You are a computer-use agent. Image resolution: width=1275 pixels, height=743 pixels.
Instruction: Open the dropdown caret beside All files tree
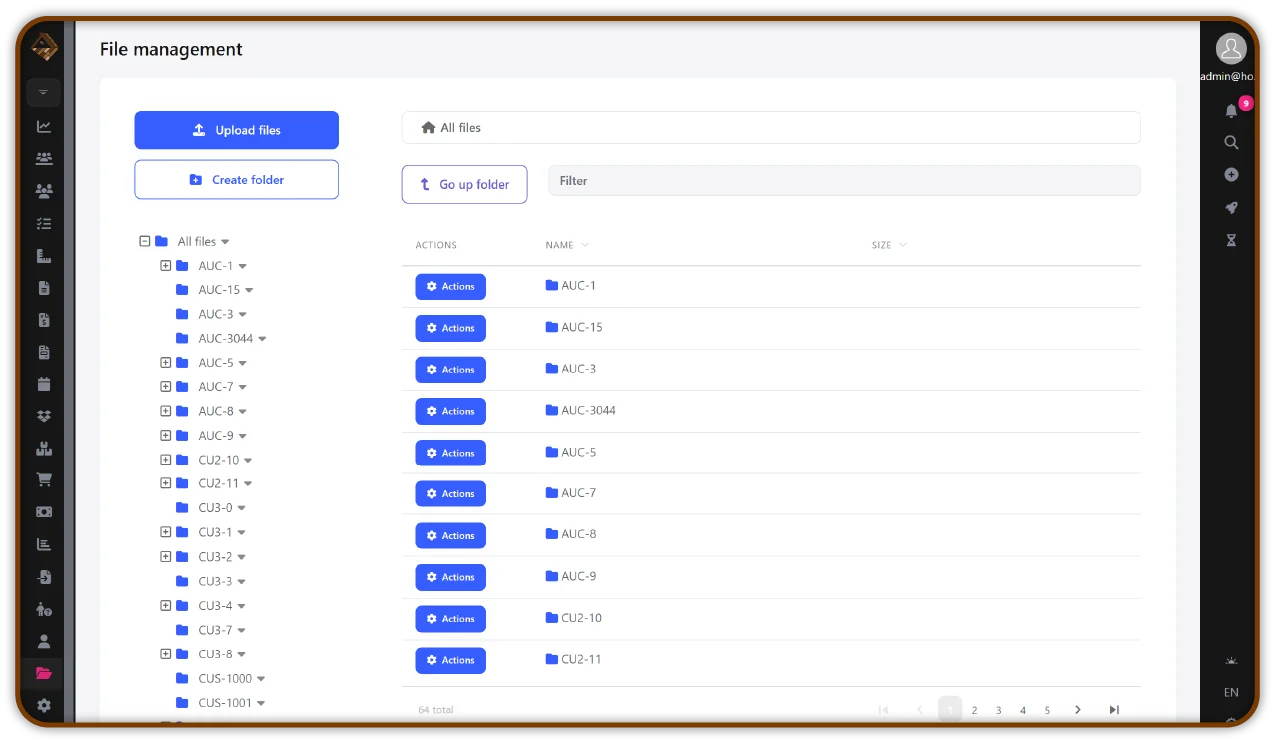coord(225,242)
